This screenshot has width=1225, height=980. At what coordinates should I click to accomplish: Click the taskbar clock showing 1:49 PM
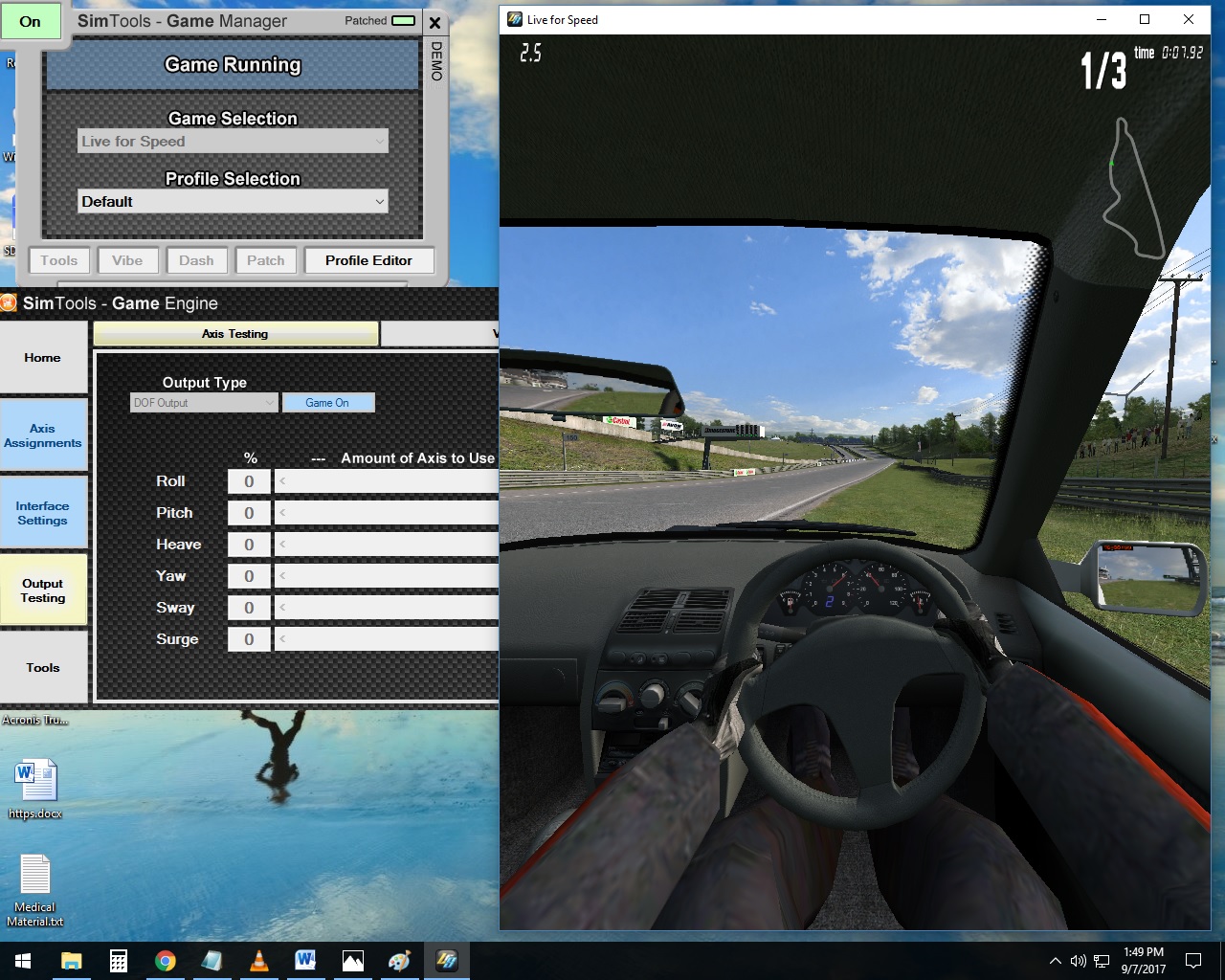click(1144, 961)
